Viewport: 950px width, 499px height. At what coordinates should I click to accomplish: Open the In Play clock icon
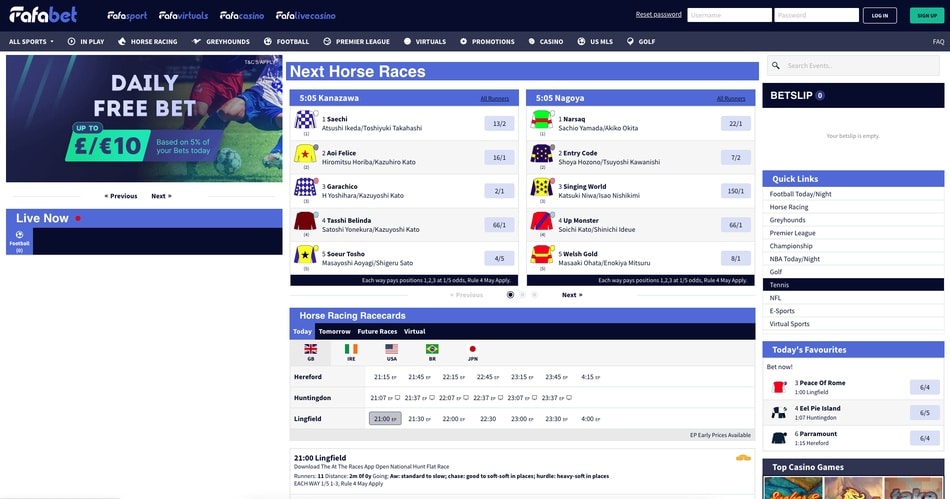click(x=71, y=41)
